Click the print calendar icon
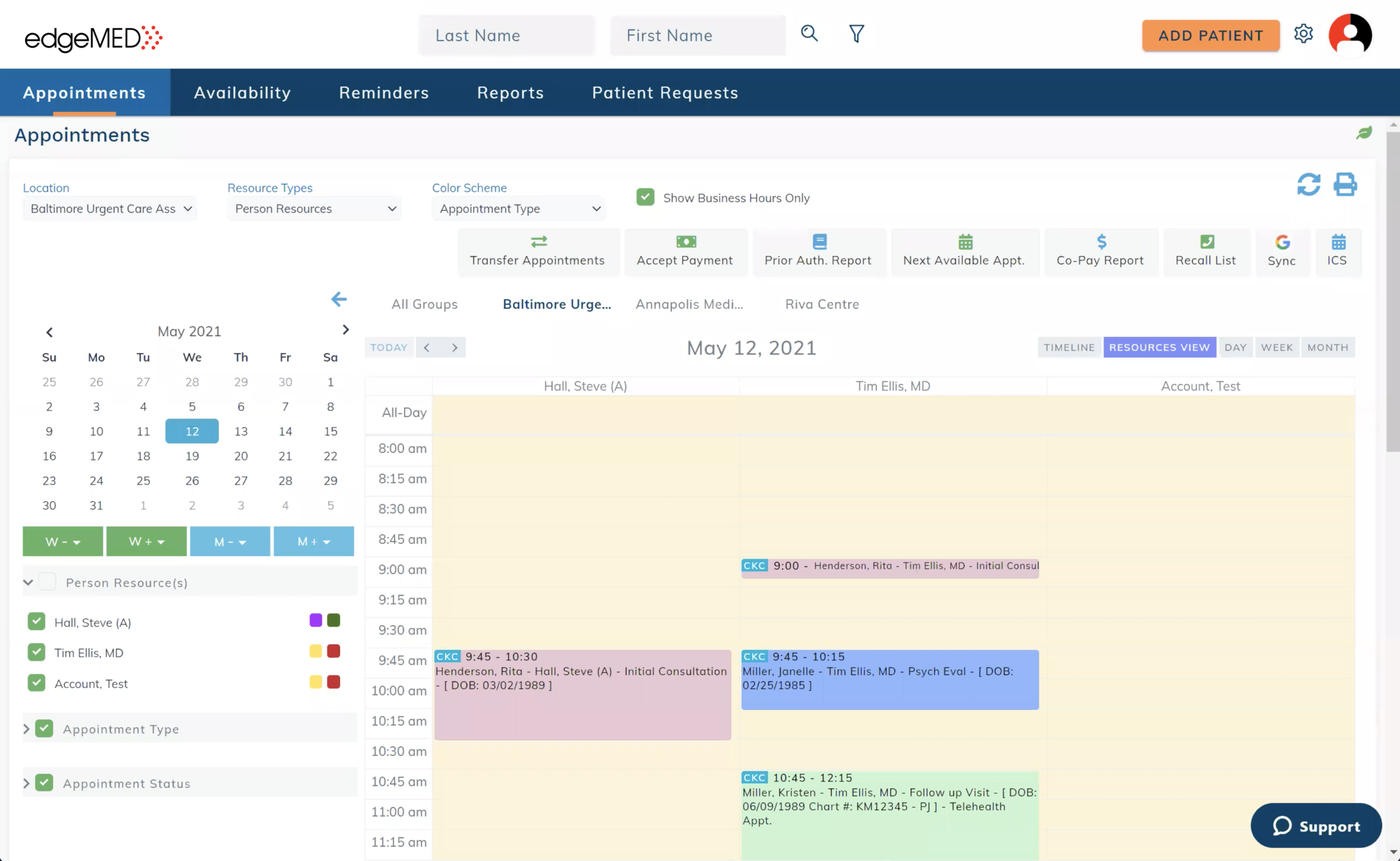1400x861 pixels. pos(1345,185)
